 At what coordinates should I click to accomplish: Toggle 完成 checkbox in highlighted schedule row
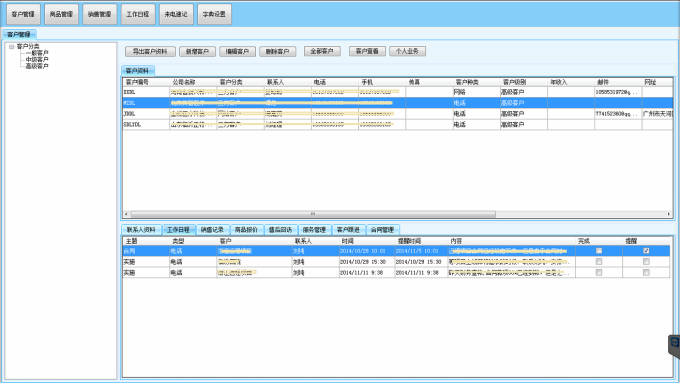pos(599,251)
